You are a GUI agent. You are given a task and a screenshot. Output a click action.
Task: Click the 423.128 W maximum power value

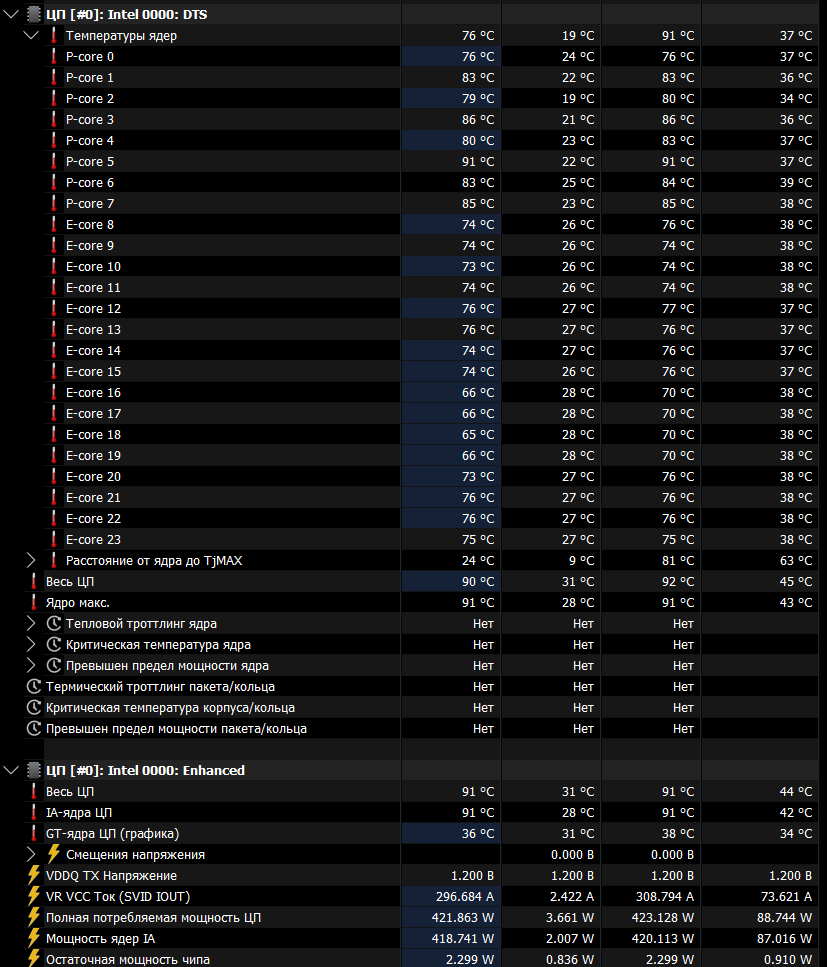pyautogui.click(x=662, y=917)
